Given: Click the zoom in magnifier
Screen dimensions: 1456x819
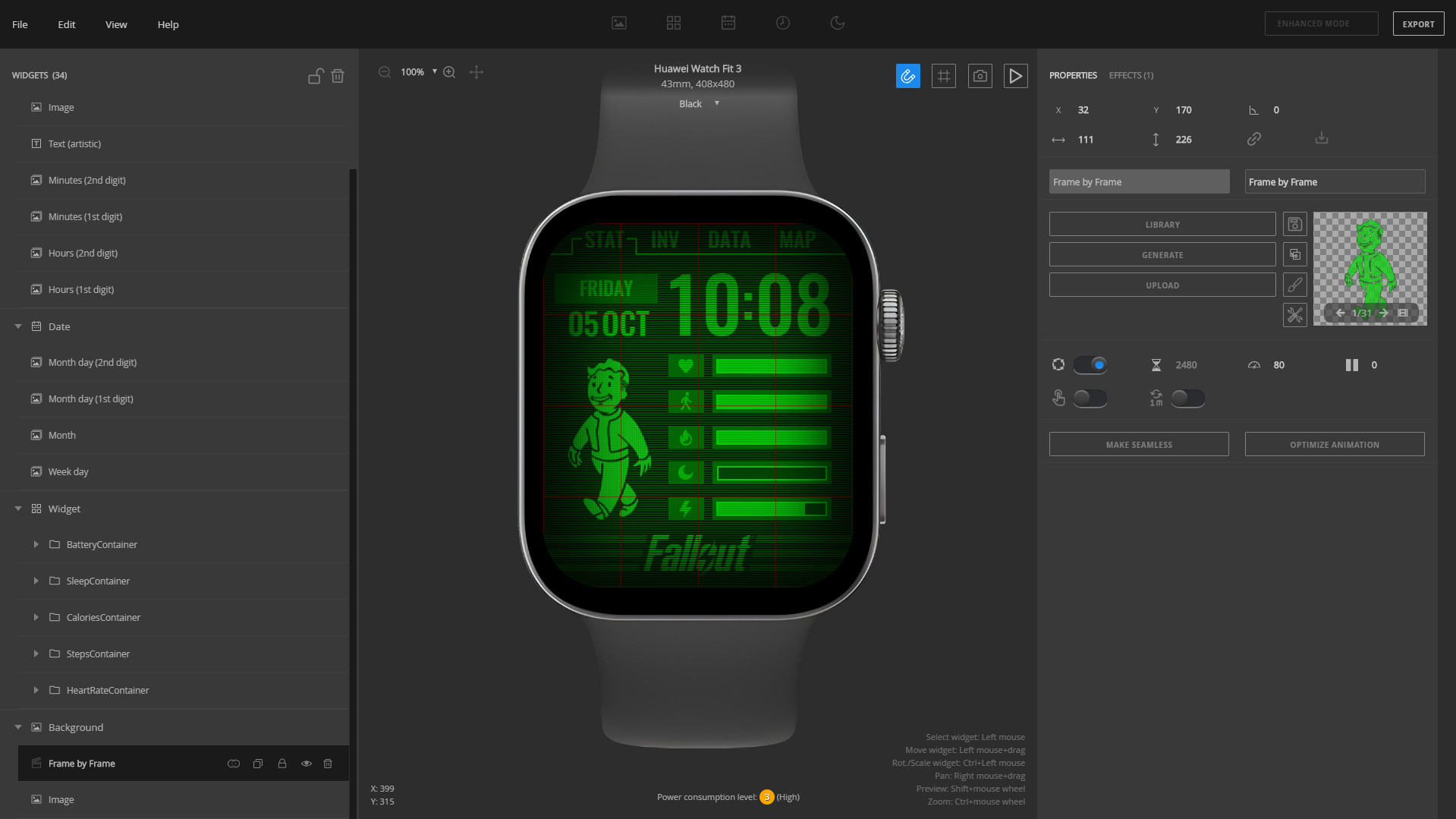Looking at the screenshot, I should tap(449, 72).
